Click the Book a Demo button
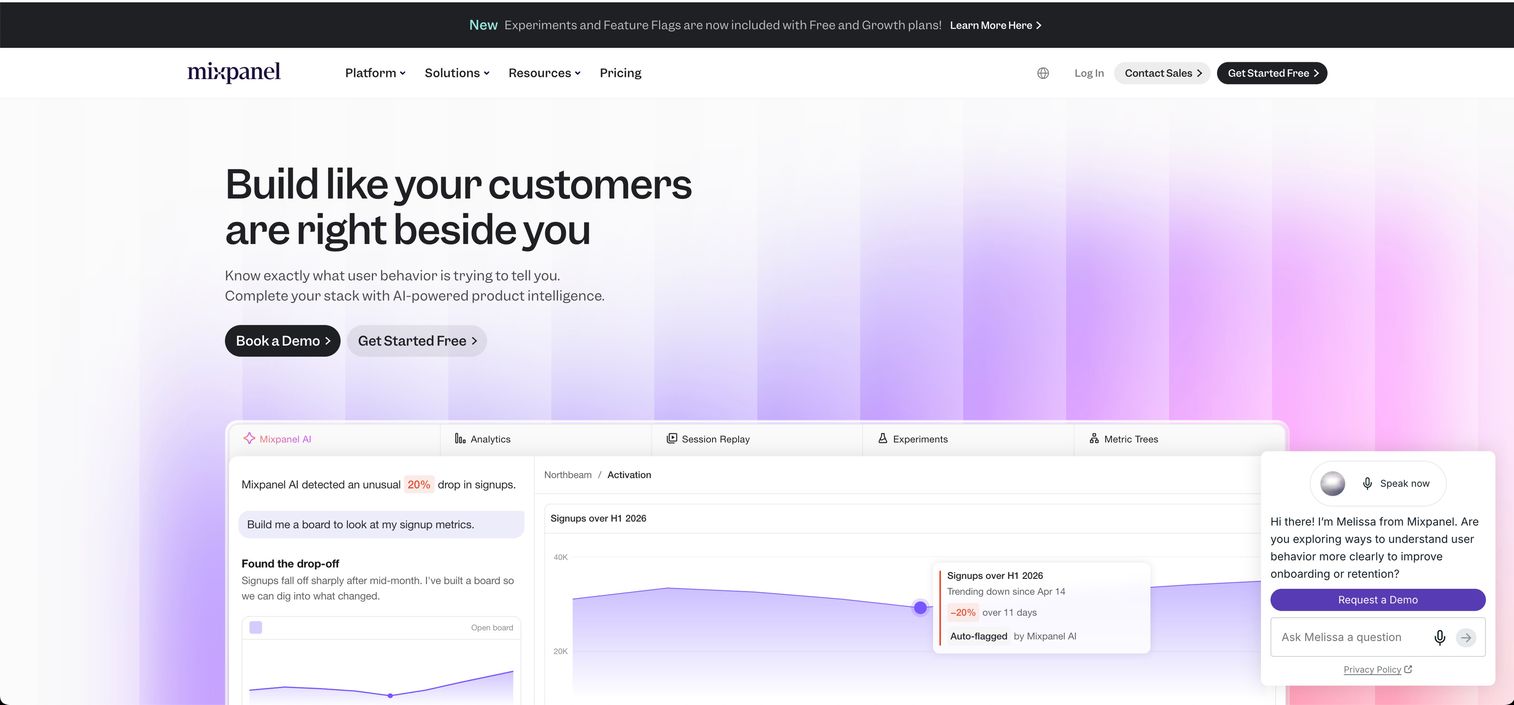This screenshot has width=1514, height=705. 283,341
